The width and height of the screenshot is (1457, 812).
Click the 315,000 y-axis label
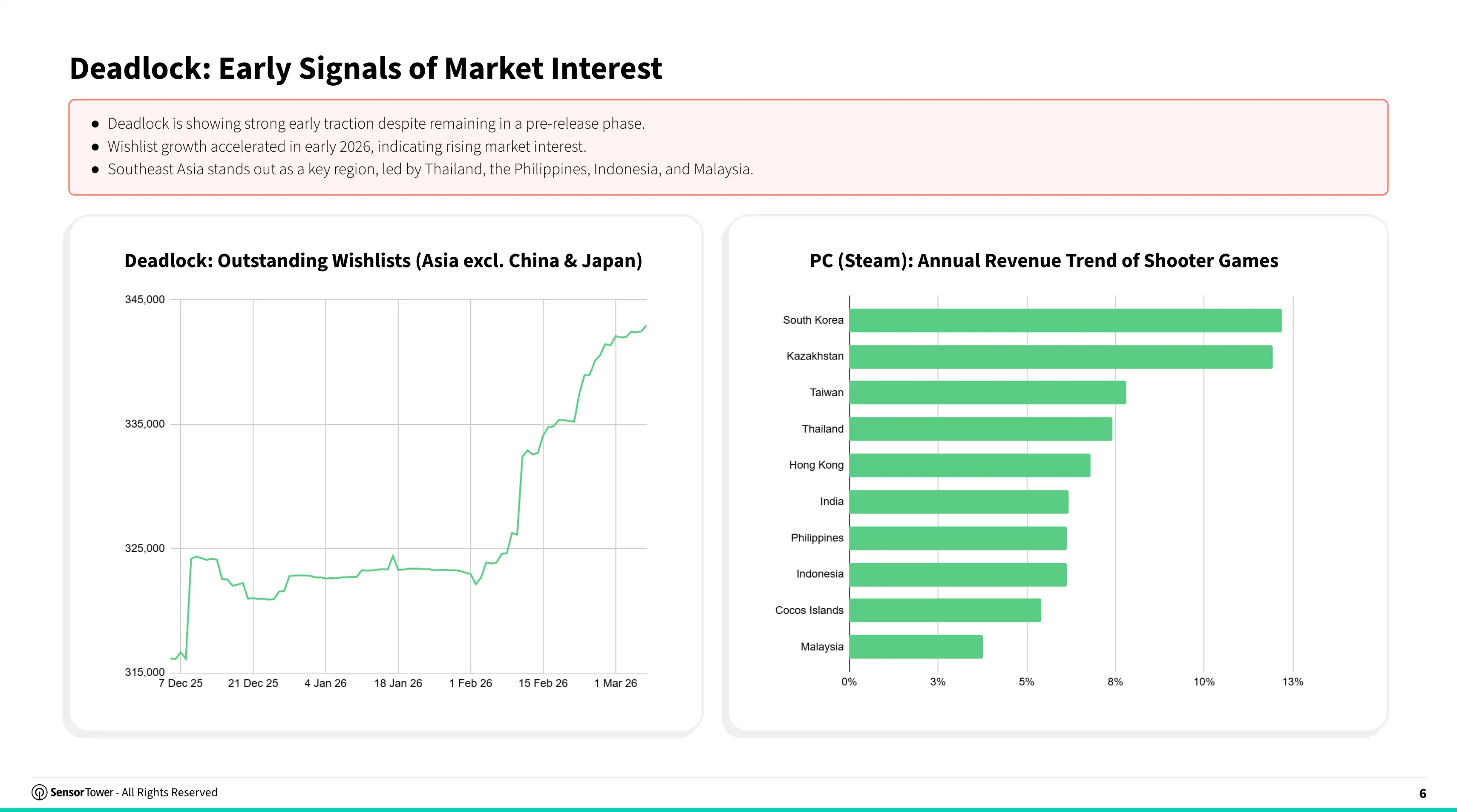pyautogui.click(x=145, y=672)
